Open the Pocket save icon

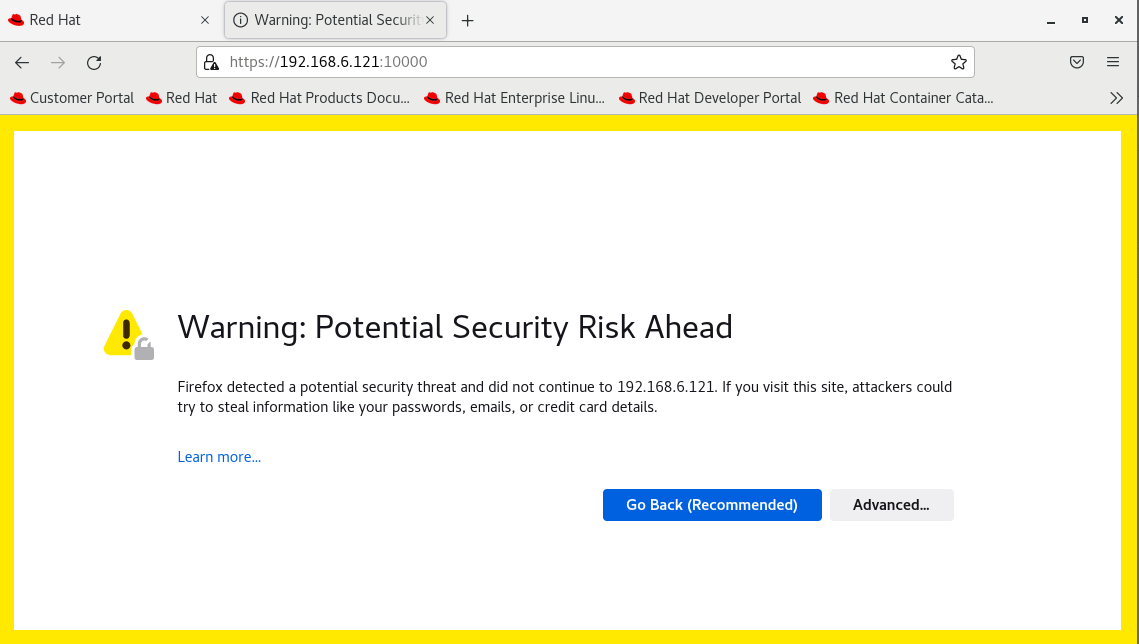(x=1077, y=62)
